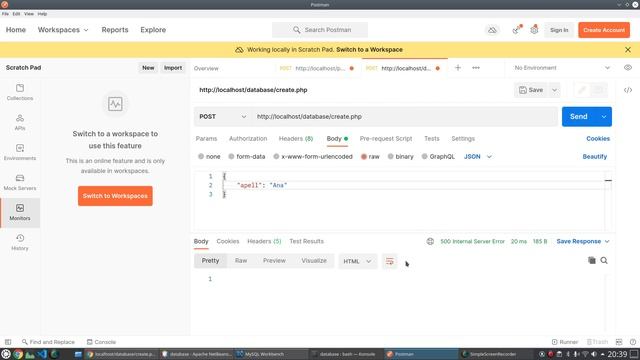Open settings gear in header
640x360 pixels.
pos(534,30)
